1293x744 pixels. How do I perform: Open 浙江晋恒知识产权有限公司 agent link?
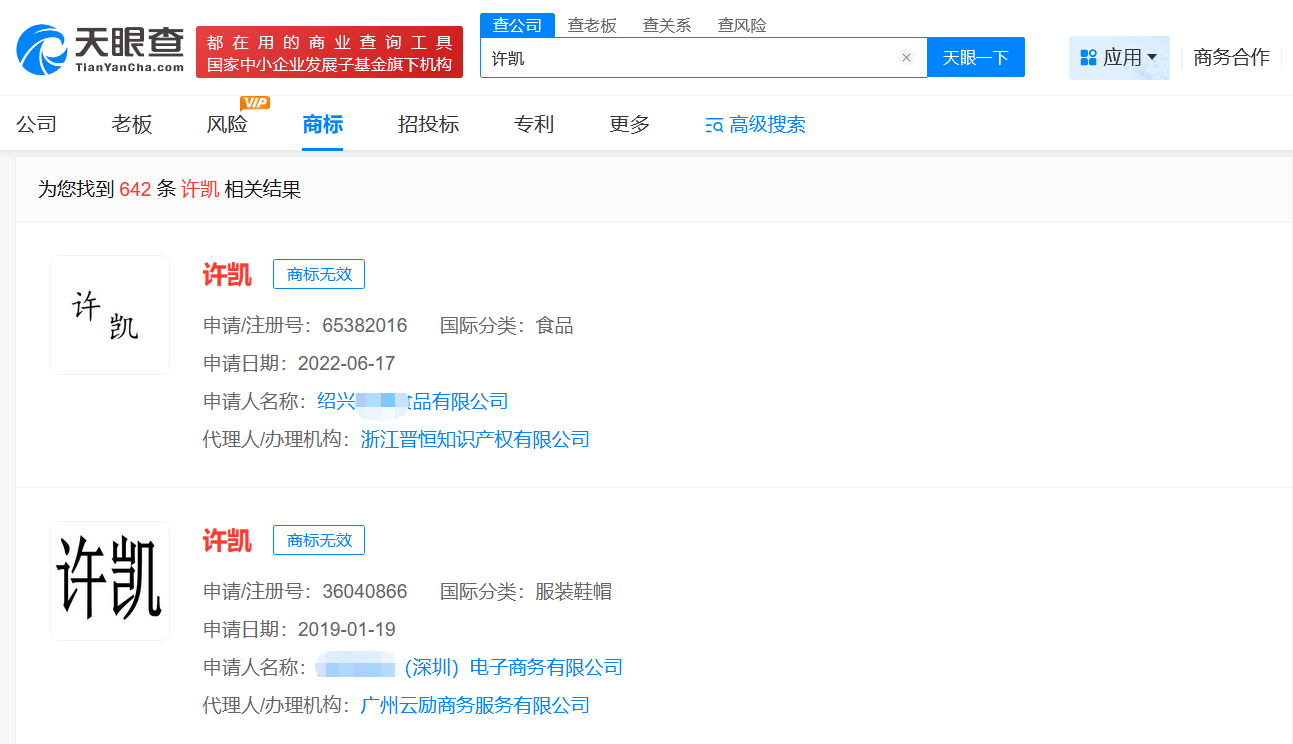pos(475,439)
